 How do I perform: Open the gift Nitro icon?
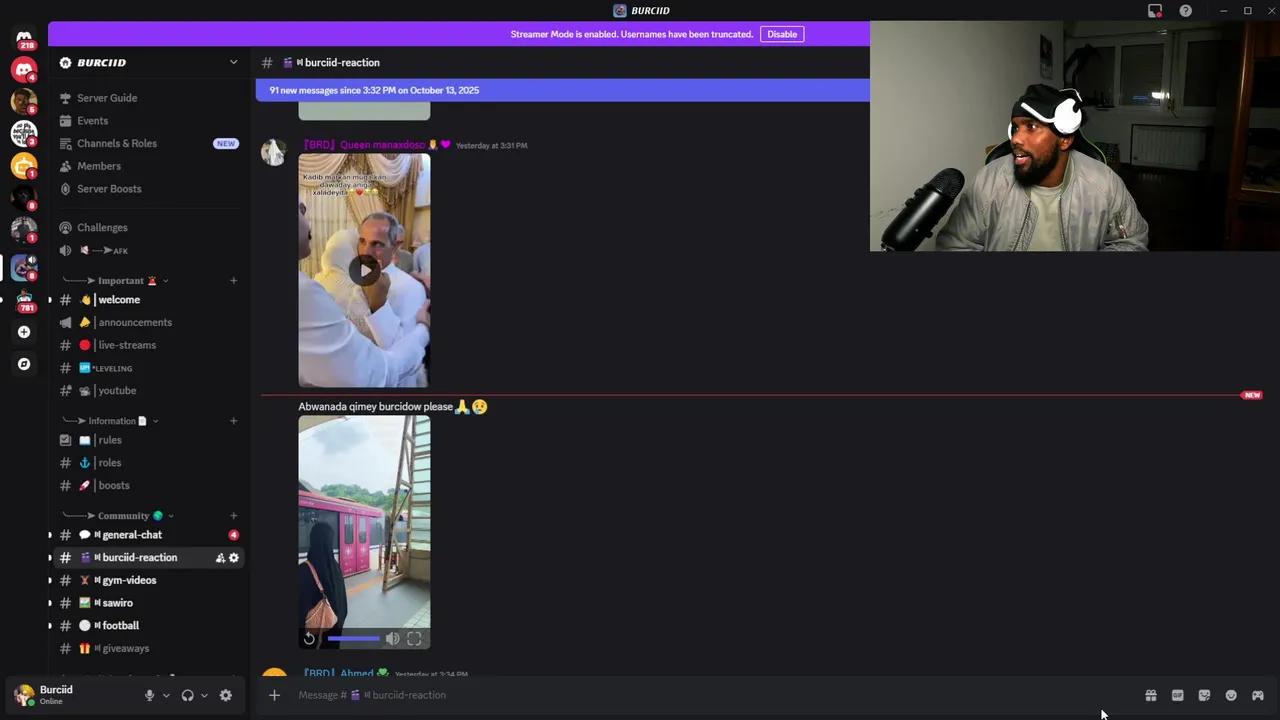[1151, 695]
